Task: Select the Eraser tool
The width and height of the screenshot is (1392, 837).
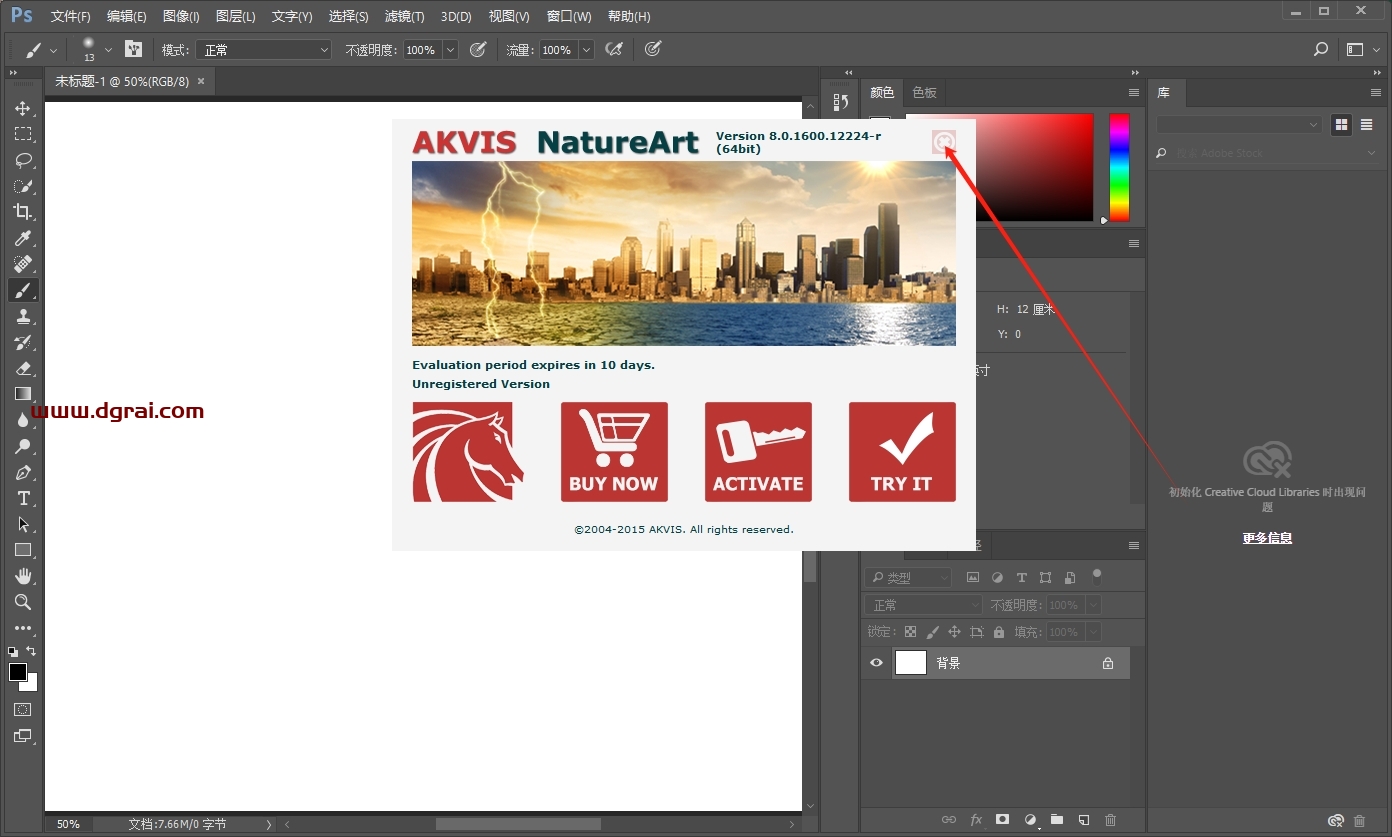Action: tap(22, 368)
